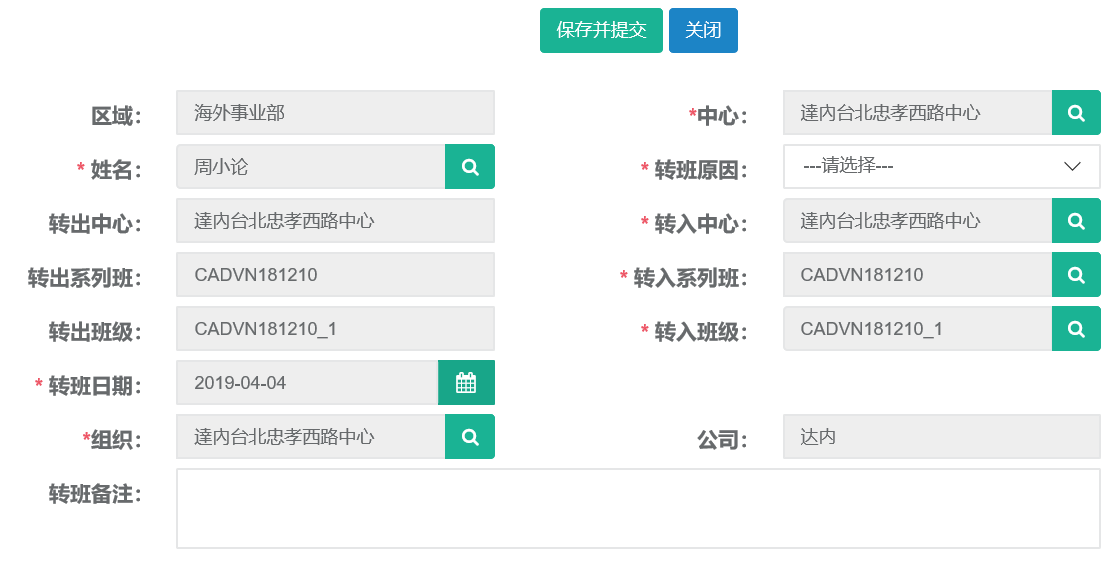Click the 转出中心 text field
This screenshot has width=1114, height=563.
point(335,221)
